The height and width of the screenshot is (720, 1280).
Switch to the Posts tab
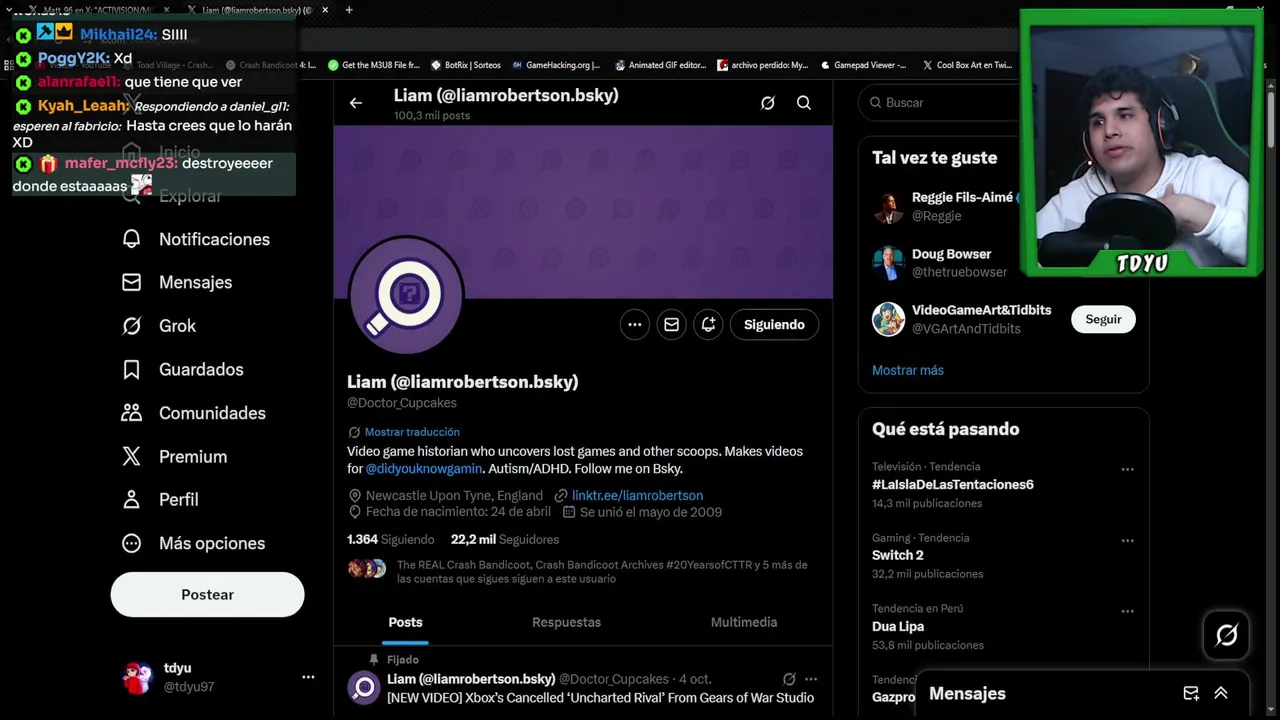tap(405, 622)
